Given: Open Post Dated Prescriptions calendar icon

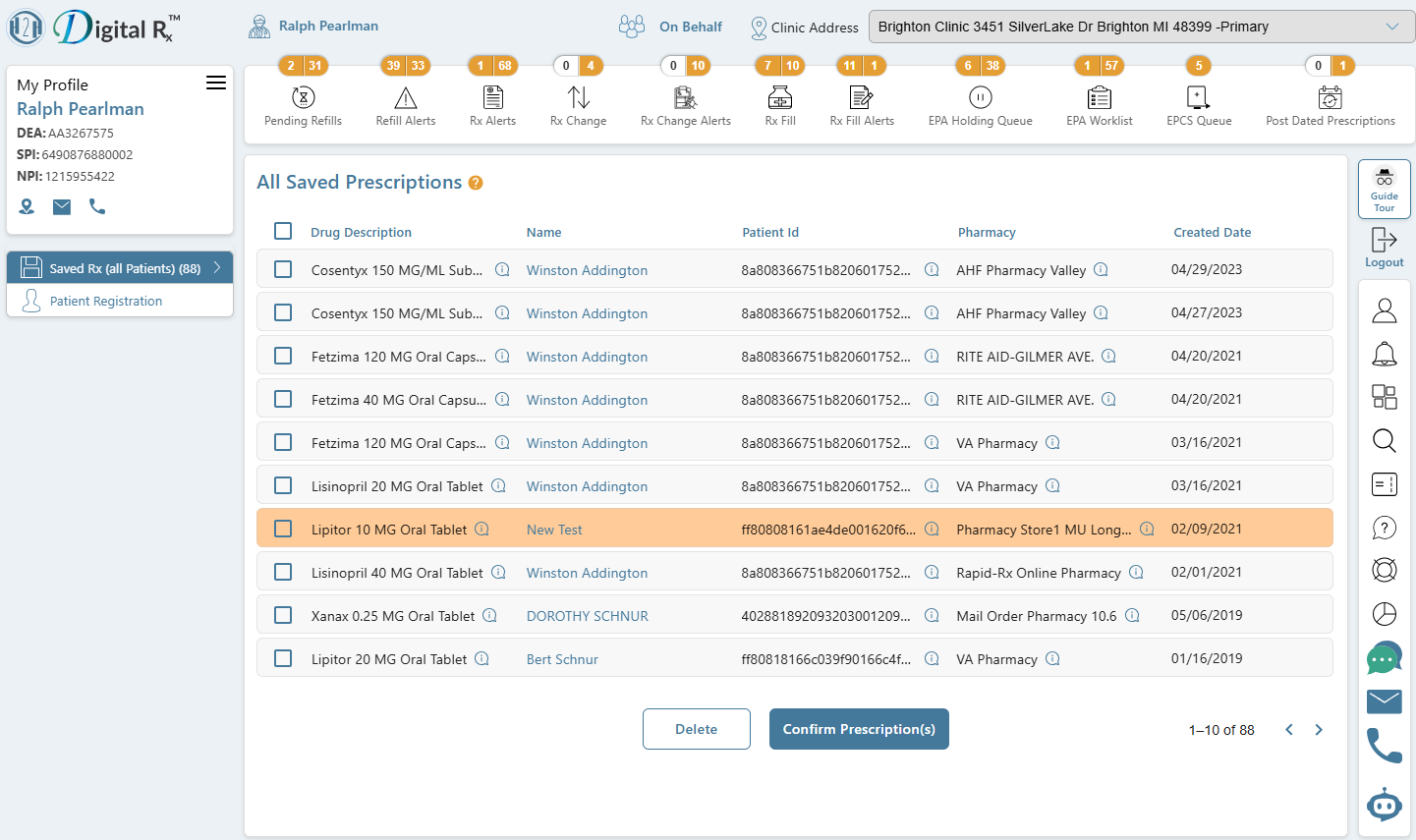Looking at the screenshot, I should tap(1331, 97).
